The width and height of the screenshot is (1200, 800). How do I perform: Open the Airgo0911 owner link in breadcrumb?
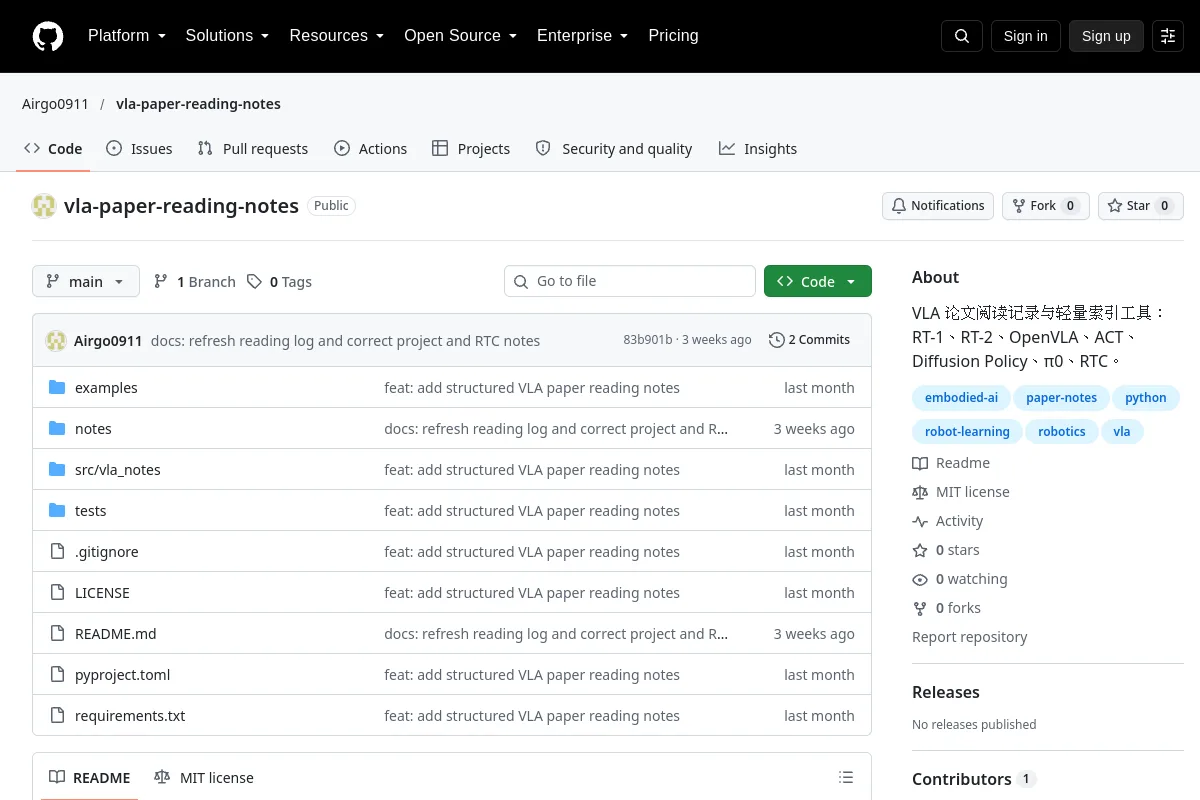(x=55, y=104)
